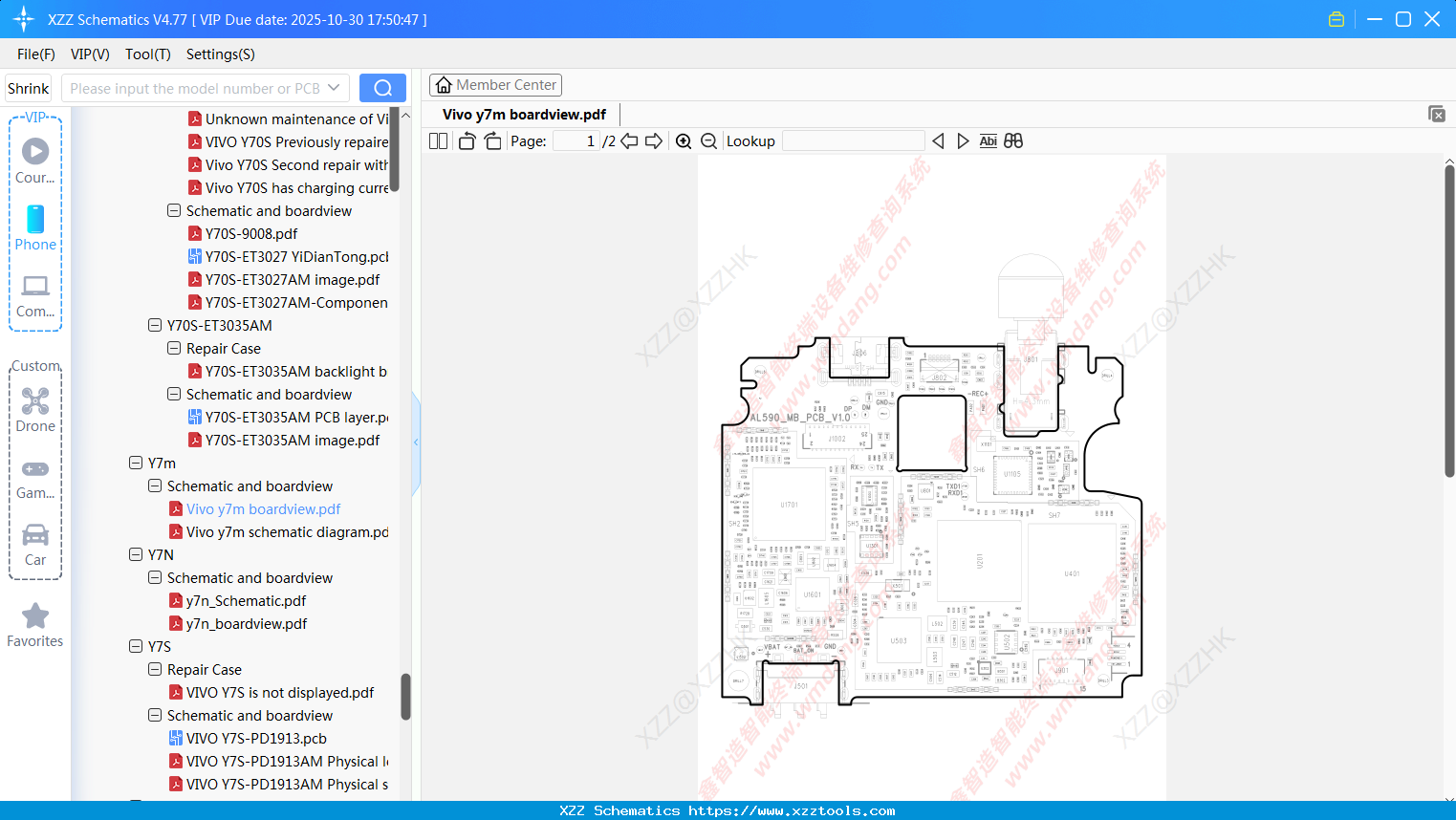Click the blue search button
The height and width of the screenshot is (820, 1456).
tap(382, 88)
